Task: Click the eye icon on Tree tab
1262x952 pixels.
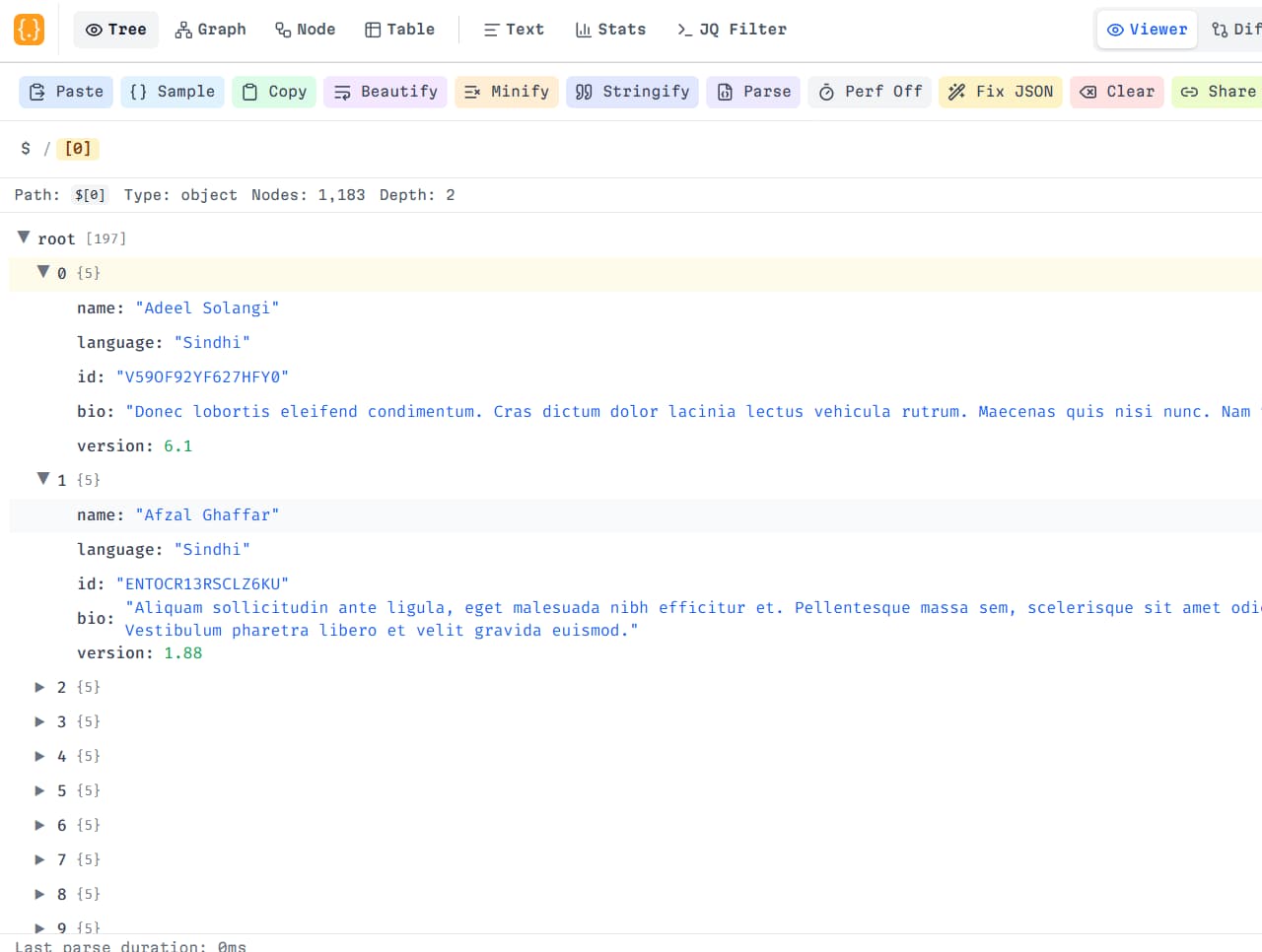Action: point(94,31)
